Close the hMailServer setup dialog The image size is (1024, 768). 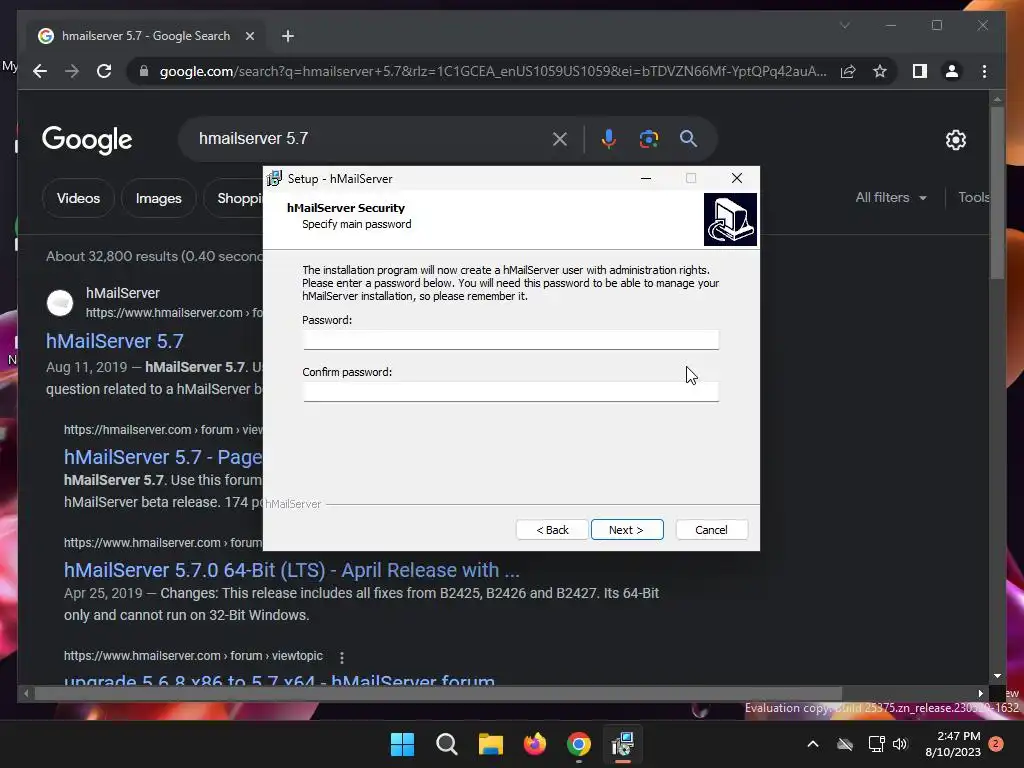737,178
